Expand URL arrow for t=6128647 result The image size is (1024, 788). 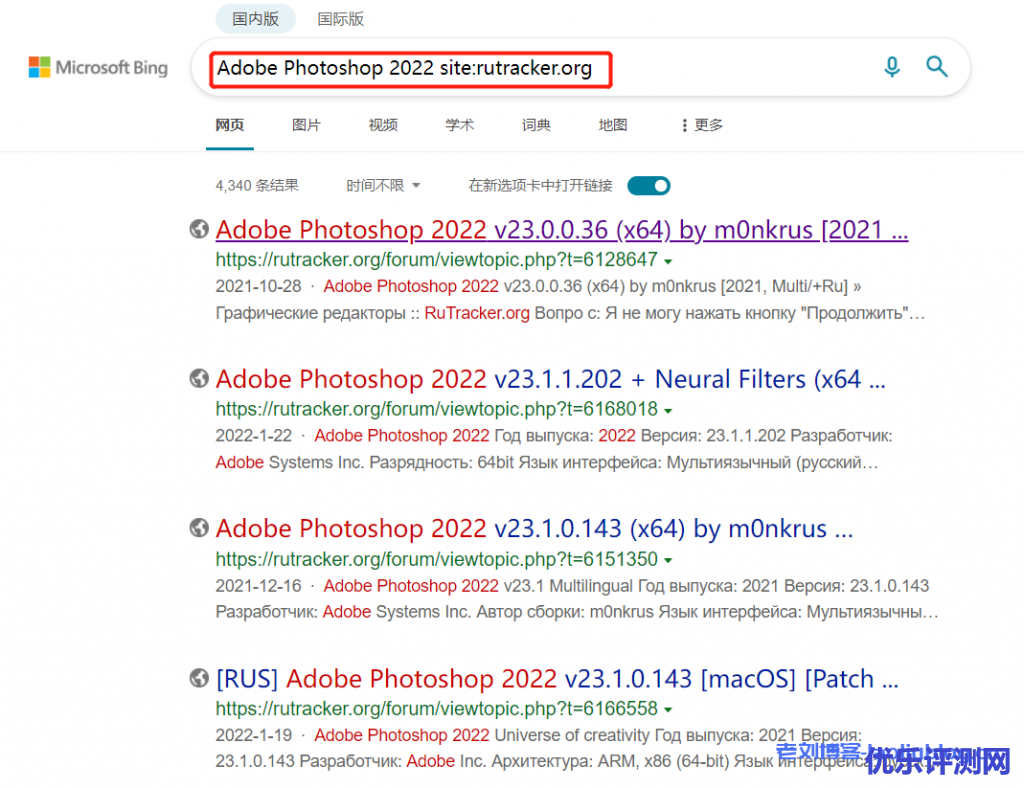coord(668,261)
